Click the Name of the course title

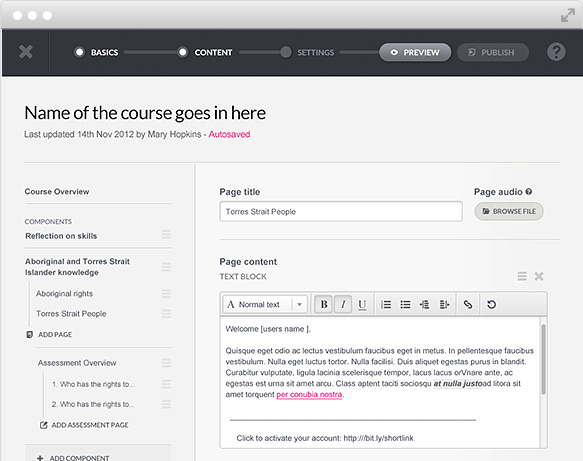click(x=145, y=113)
